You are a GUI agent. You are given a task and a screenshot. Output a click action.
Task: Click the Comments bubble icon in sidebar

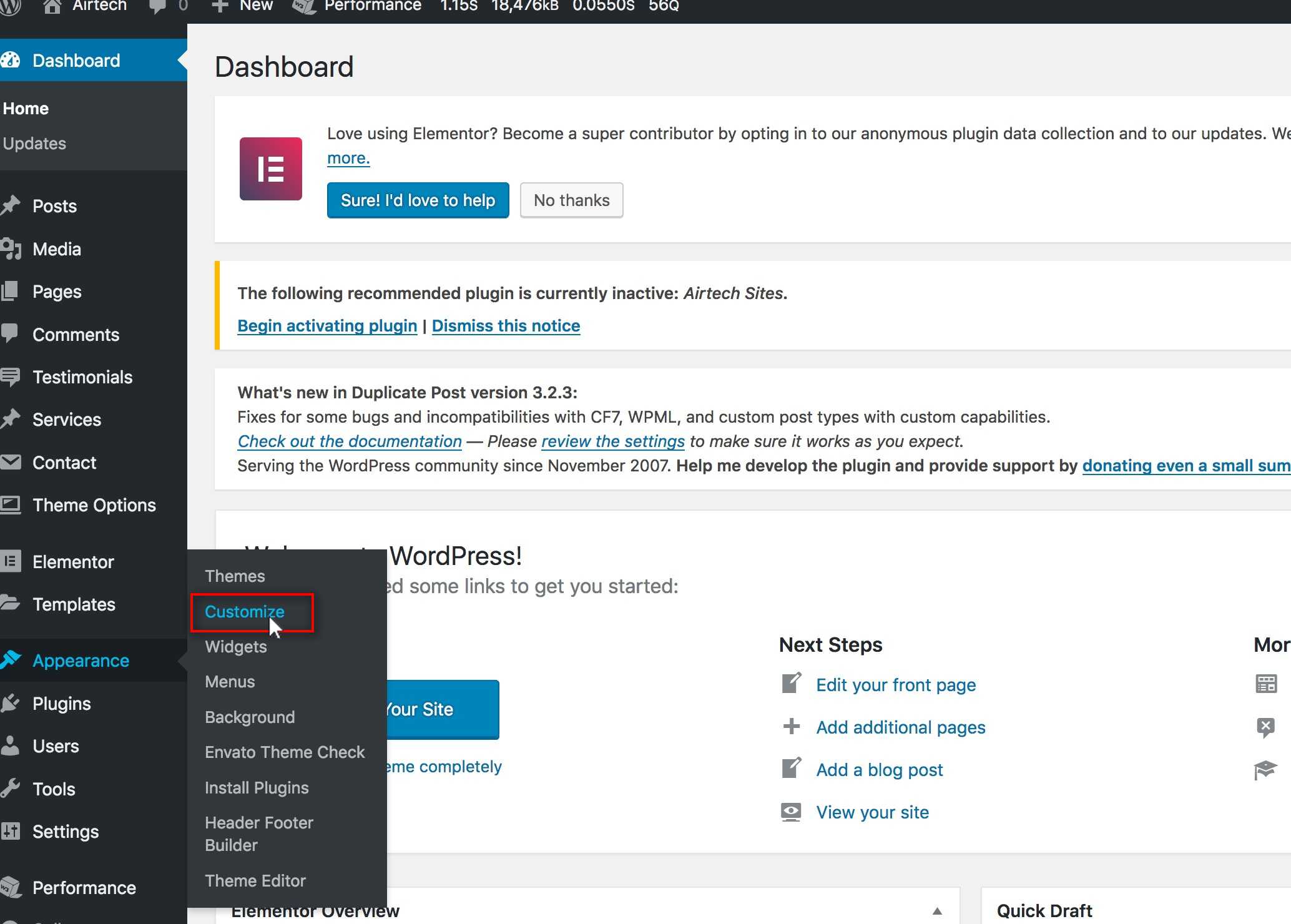10,333
